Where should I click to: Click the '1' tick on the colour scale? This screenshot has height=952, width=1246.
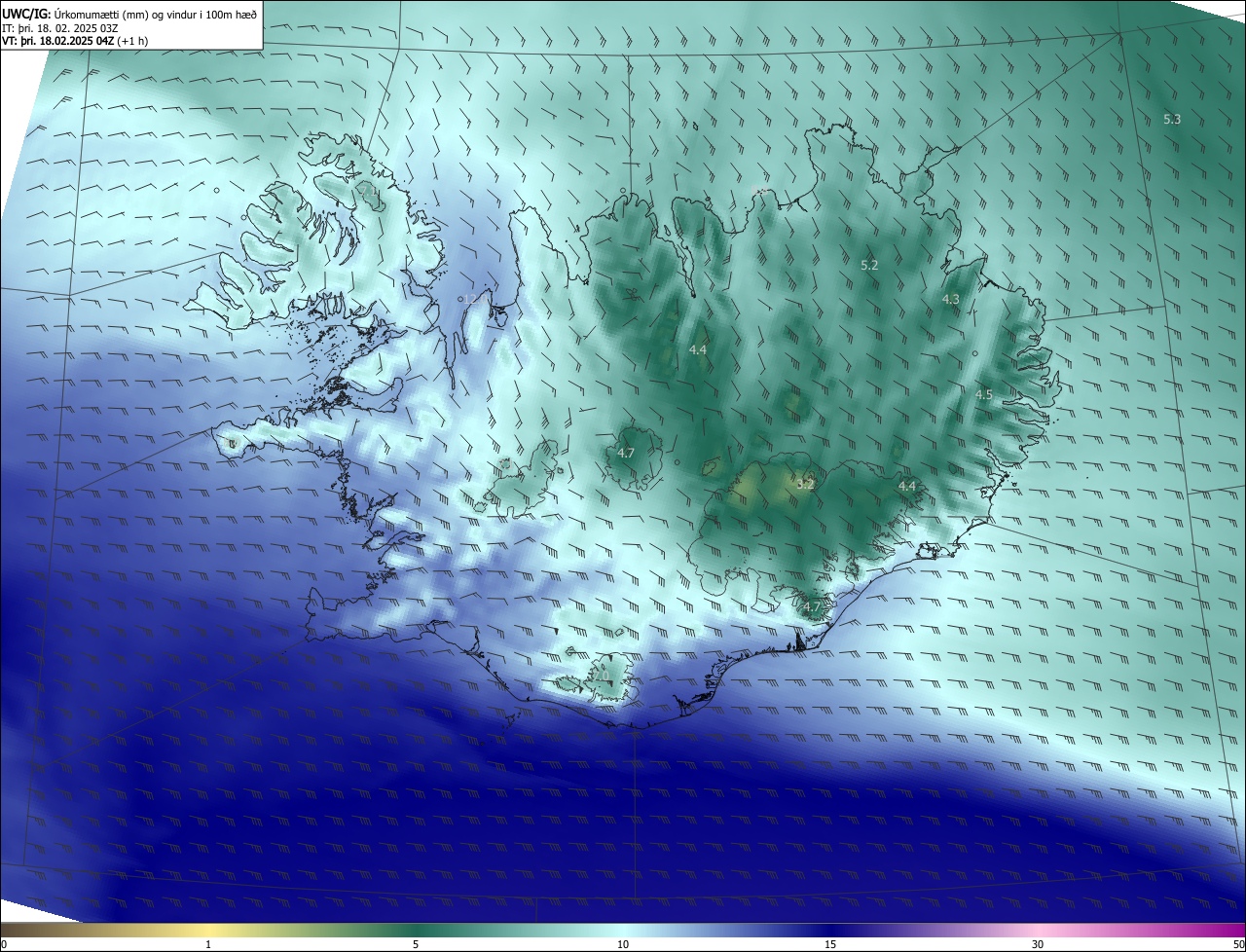pyautogui.click(x=208, y=944)
